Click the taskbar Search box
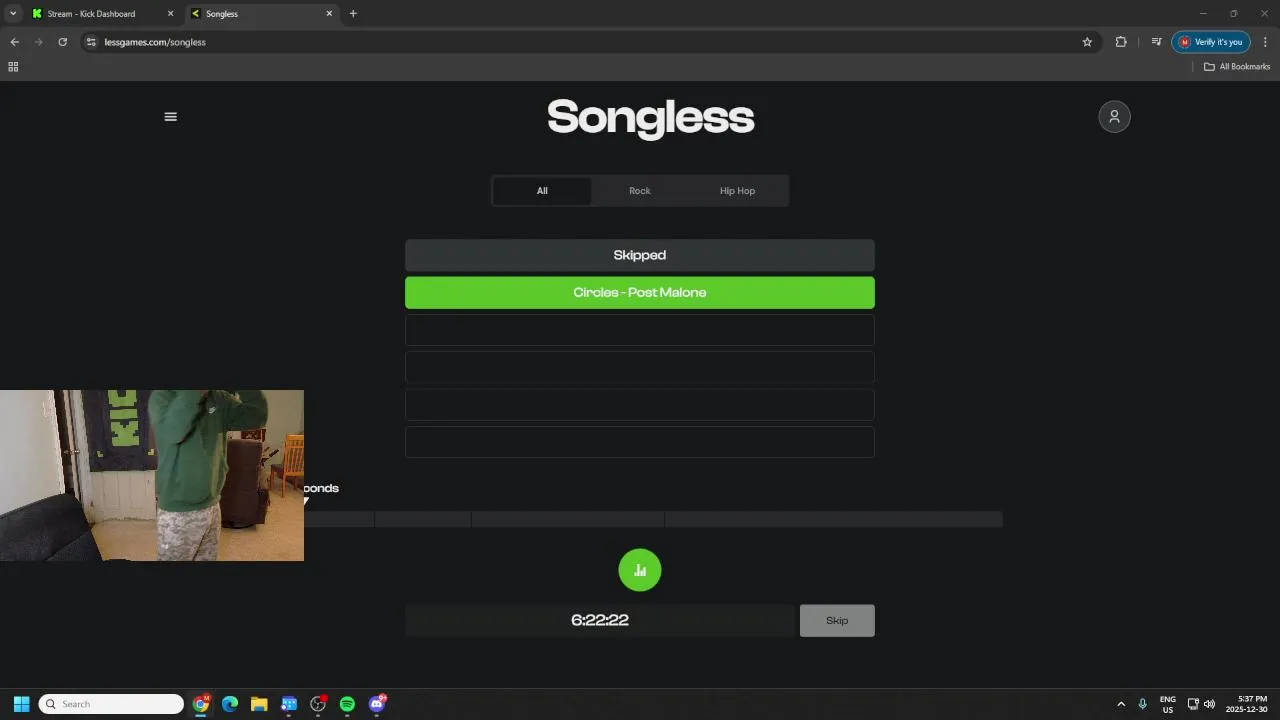Screen dimensions: 1280x720 pos(111,704)
